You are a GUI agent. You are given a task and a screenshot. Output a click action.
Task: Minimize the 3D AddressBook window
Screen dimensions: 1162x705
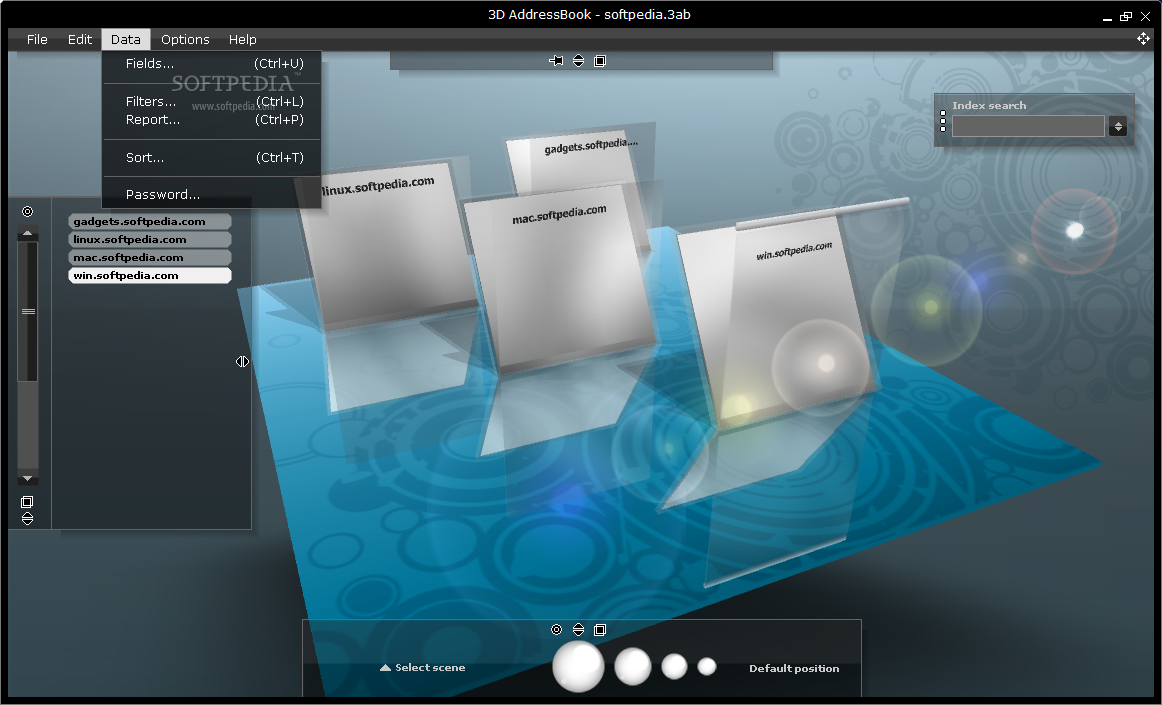click(1107, 17)
